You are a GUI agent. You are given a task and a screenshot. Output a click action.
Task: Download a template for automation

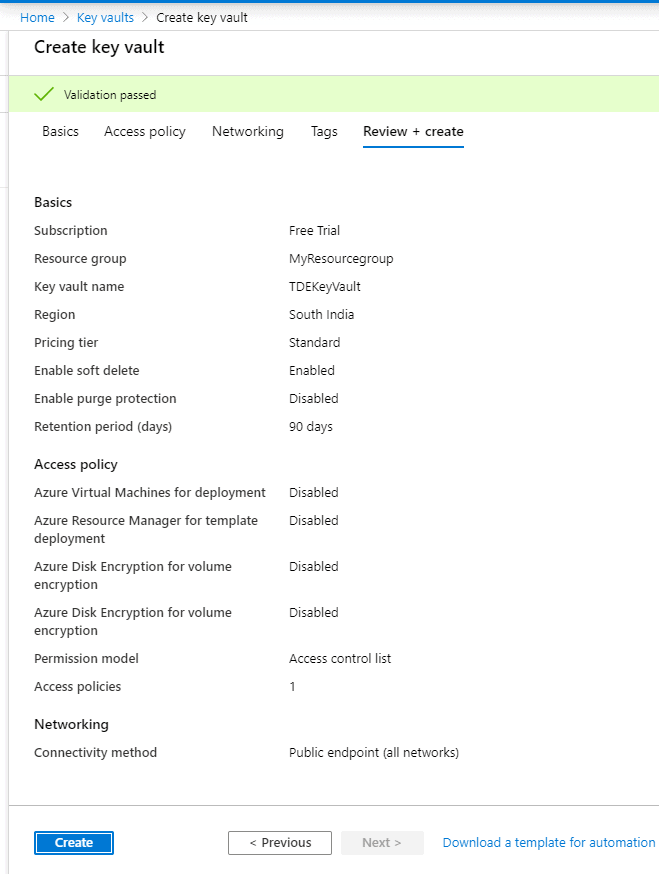549,843
